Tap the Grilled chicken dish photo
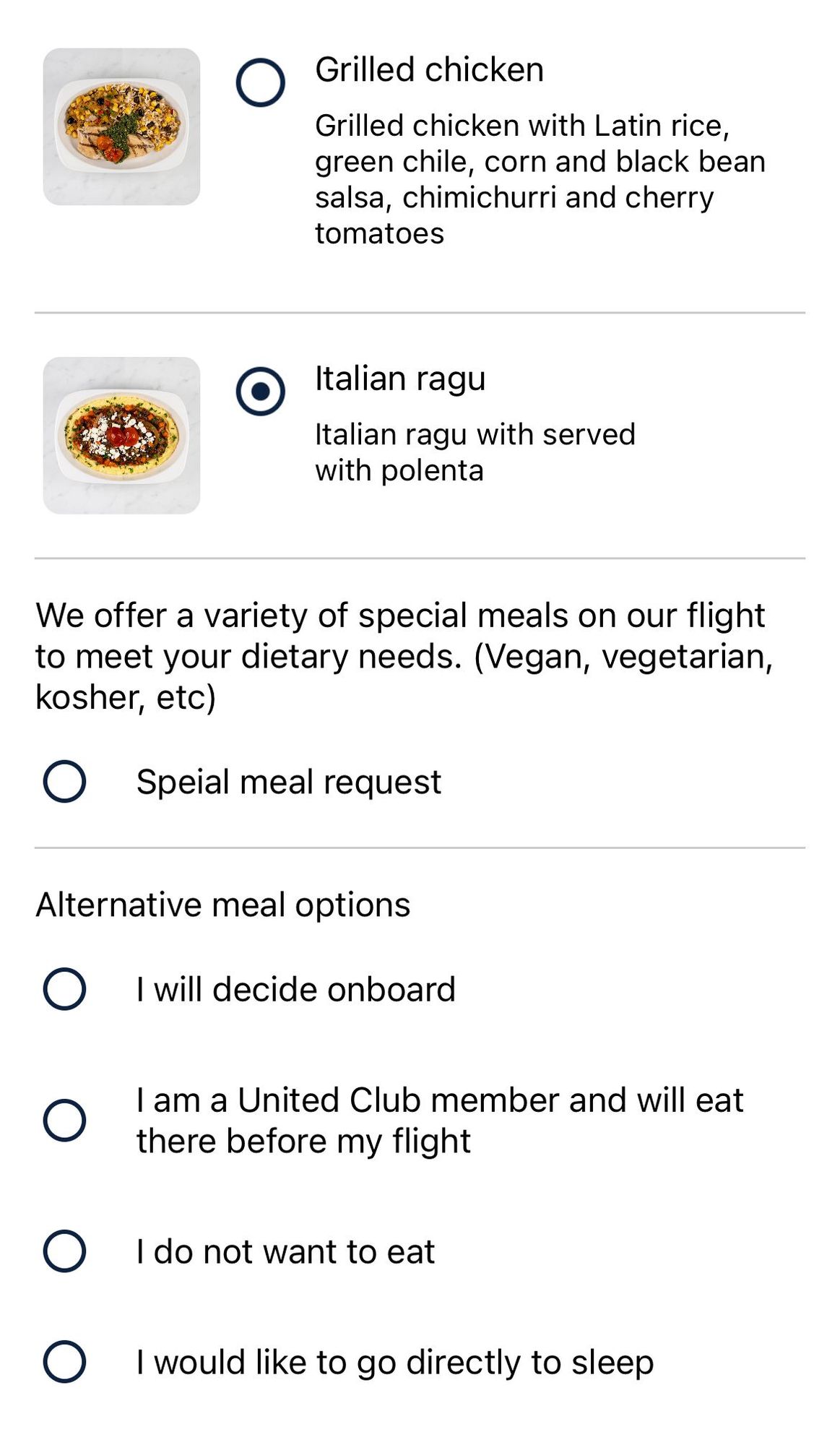This screenshot has height=1445, width=840. [x=121, y=126]
